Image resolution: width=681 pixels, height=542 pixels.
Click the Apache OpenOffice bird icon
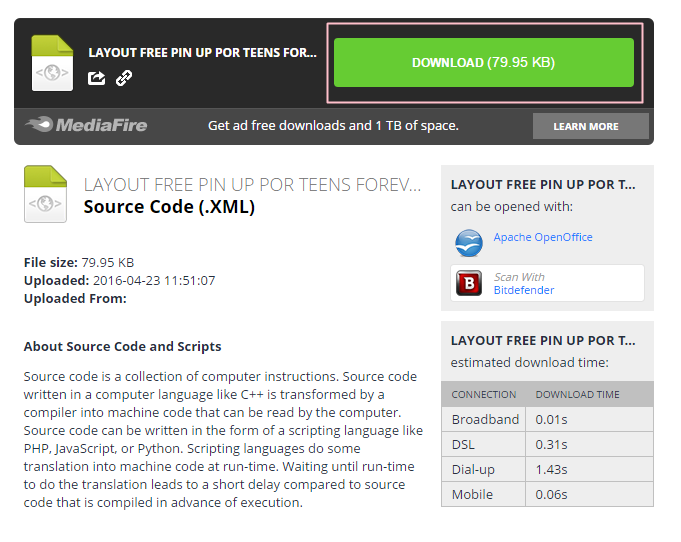coord(469,243)
